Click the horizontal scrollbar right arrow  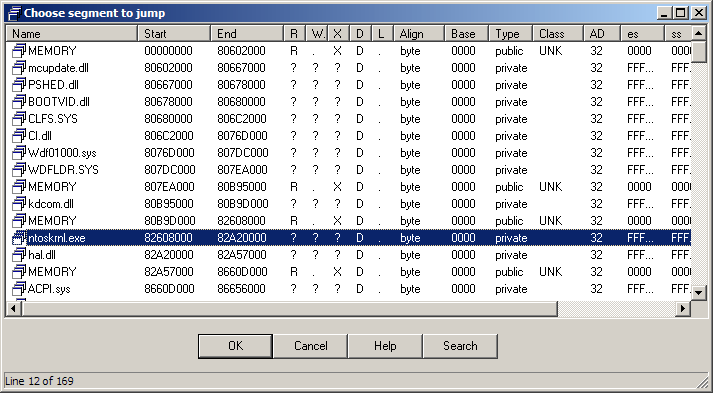click(x=683, y=308)
